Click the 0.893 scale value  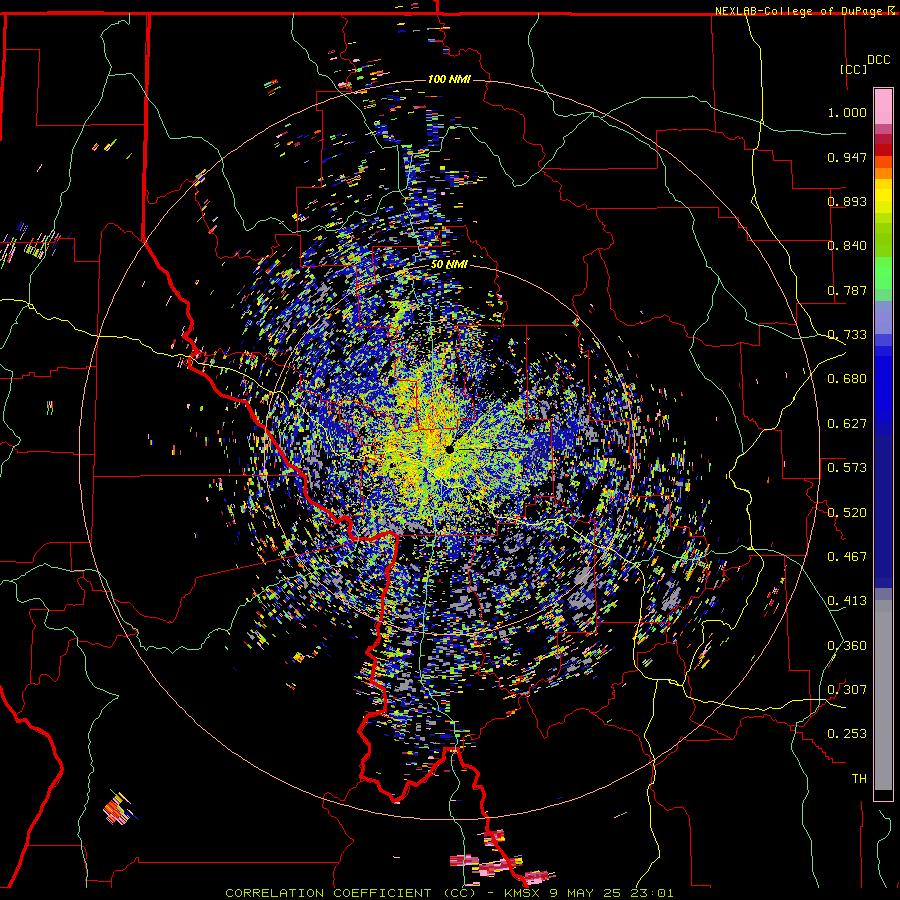coord(847,201)
